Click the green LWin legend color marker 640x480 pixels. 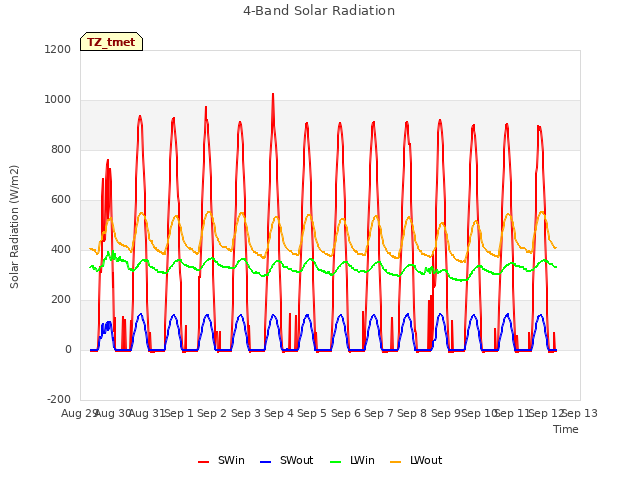pos(336,462)
